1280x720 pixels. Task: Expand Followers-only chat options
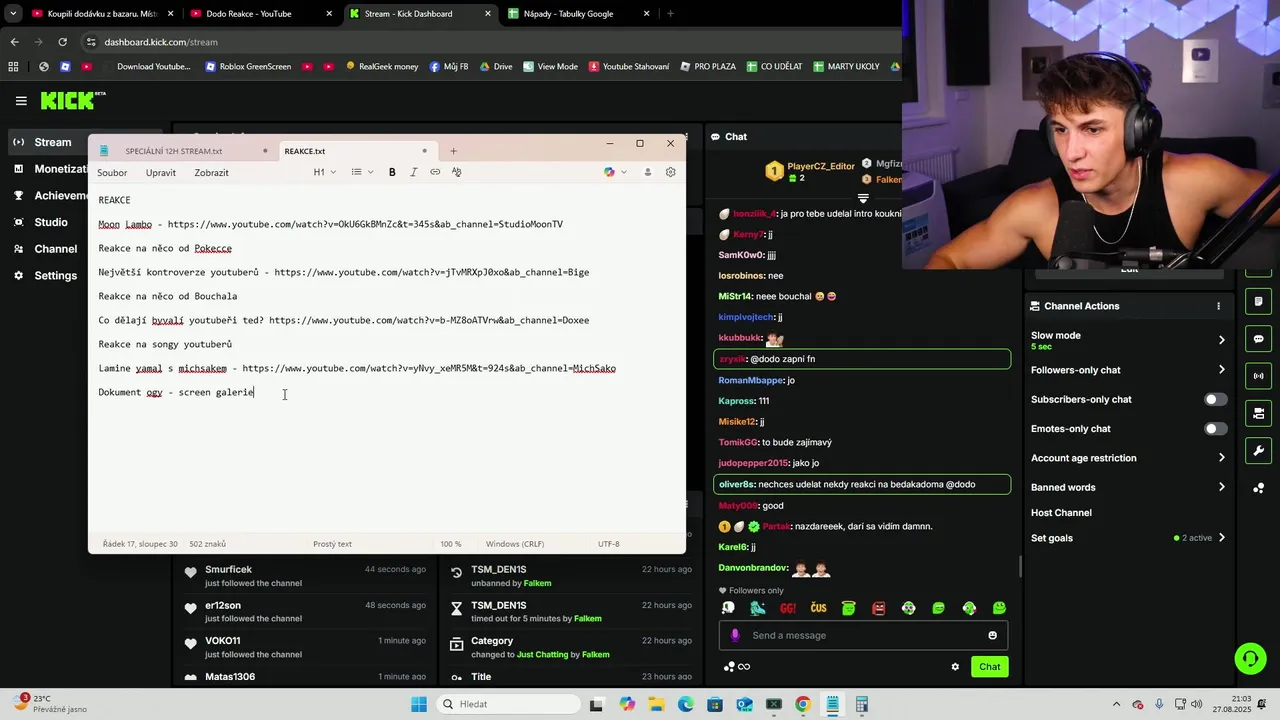[x=1221, y=370]
